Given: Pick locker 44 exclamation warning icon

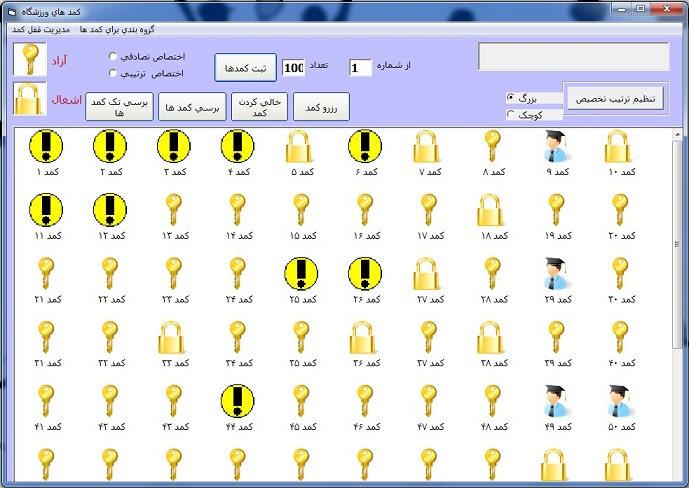Looking at the screenshot, I should [x=237, y=401].
